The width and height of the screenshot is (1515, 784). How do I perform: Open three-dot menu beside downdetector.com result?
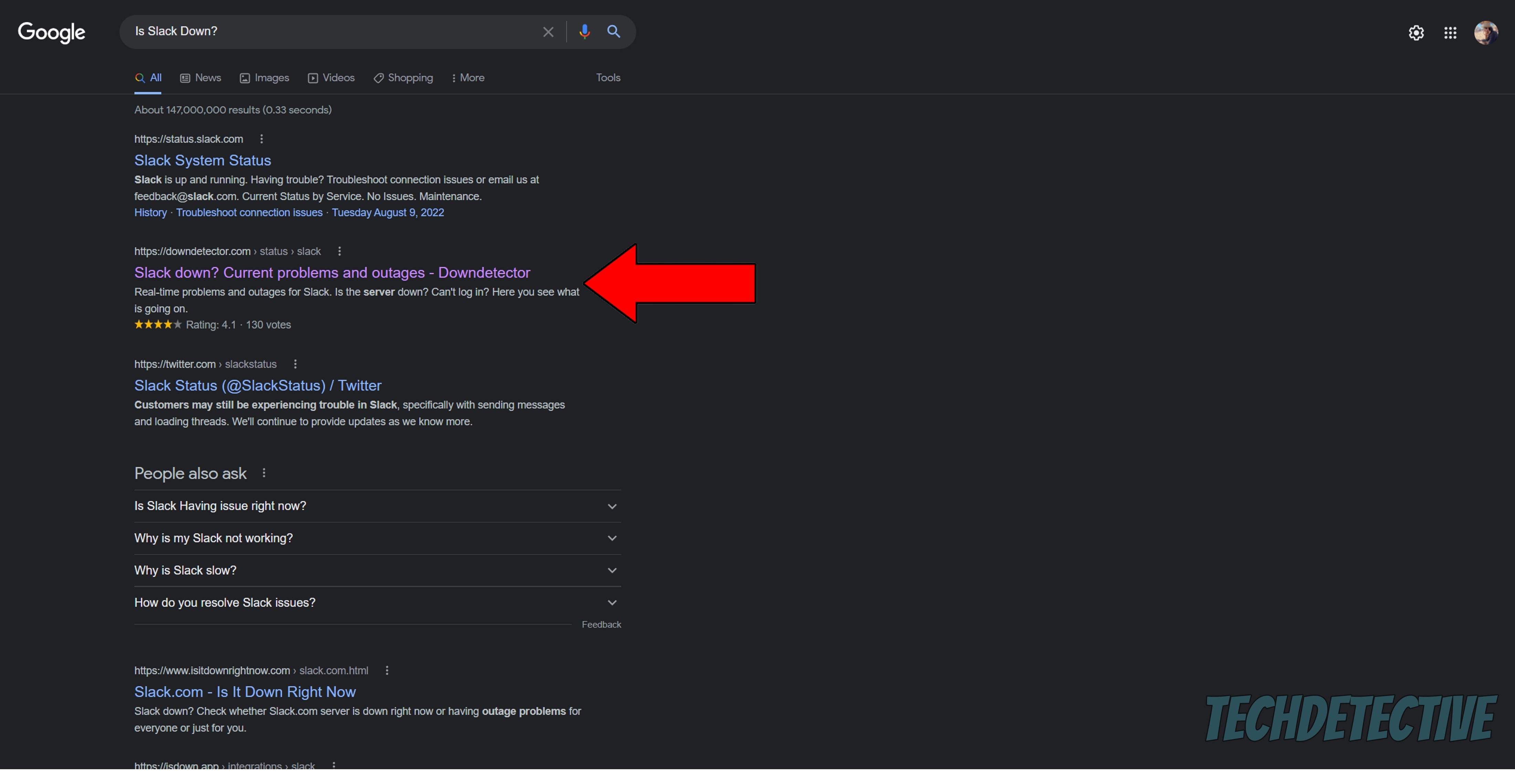[339, 252]
